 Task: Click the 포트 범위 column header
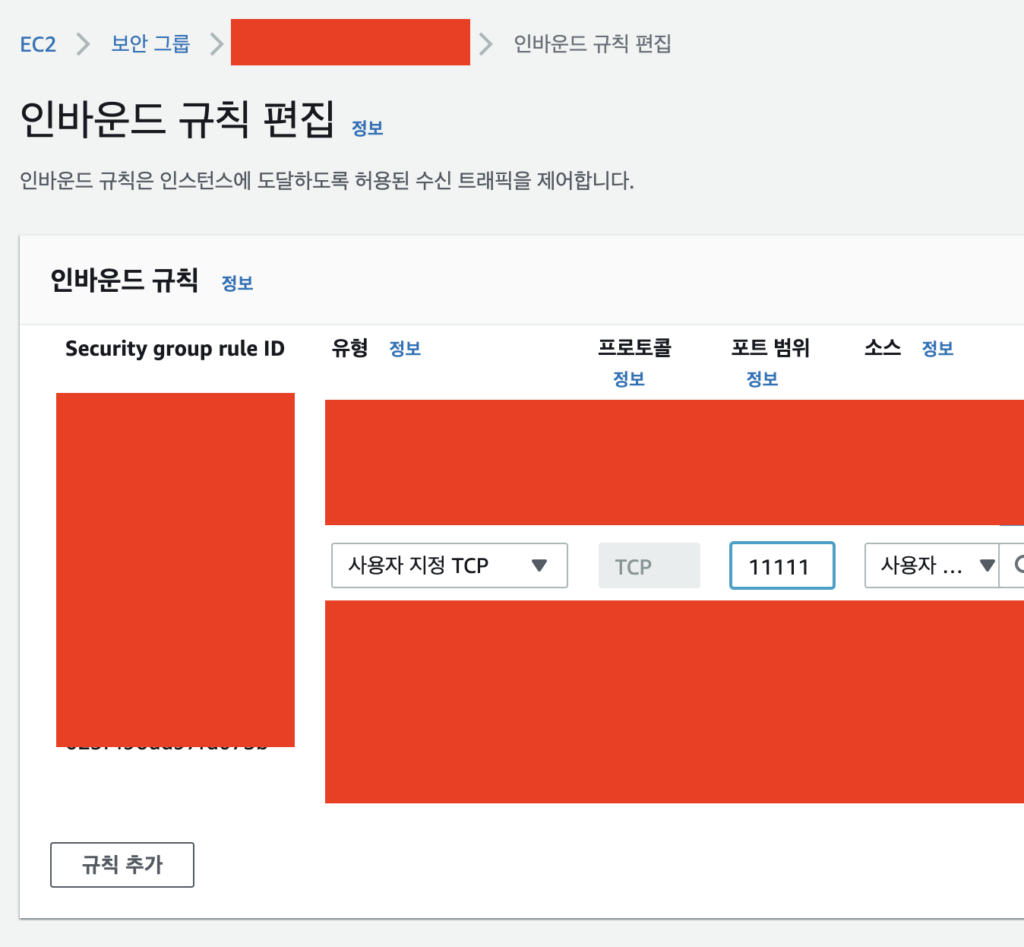tap(771, 348)
